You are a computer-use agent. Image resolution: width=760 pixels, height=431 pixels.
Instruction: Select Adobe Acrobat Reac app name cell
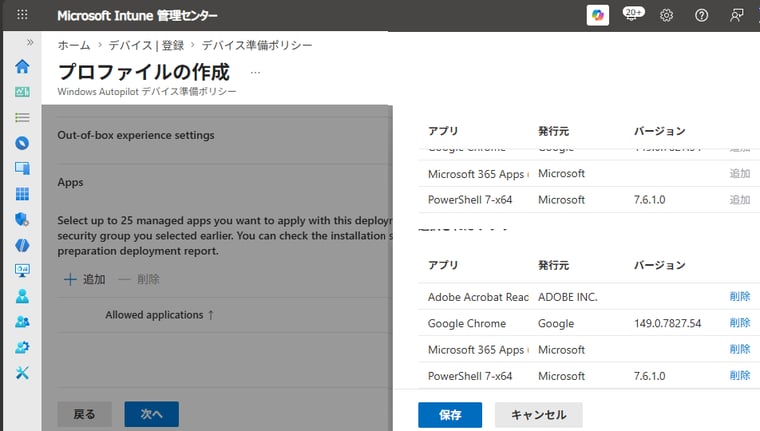478,297
